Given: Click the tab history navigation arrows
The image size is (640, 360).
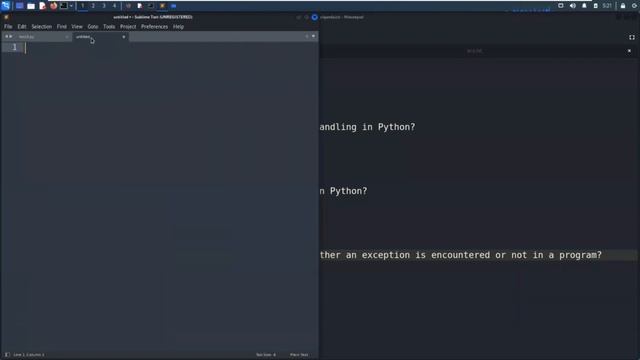Looking at the screenshot, I should (8, 37).
